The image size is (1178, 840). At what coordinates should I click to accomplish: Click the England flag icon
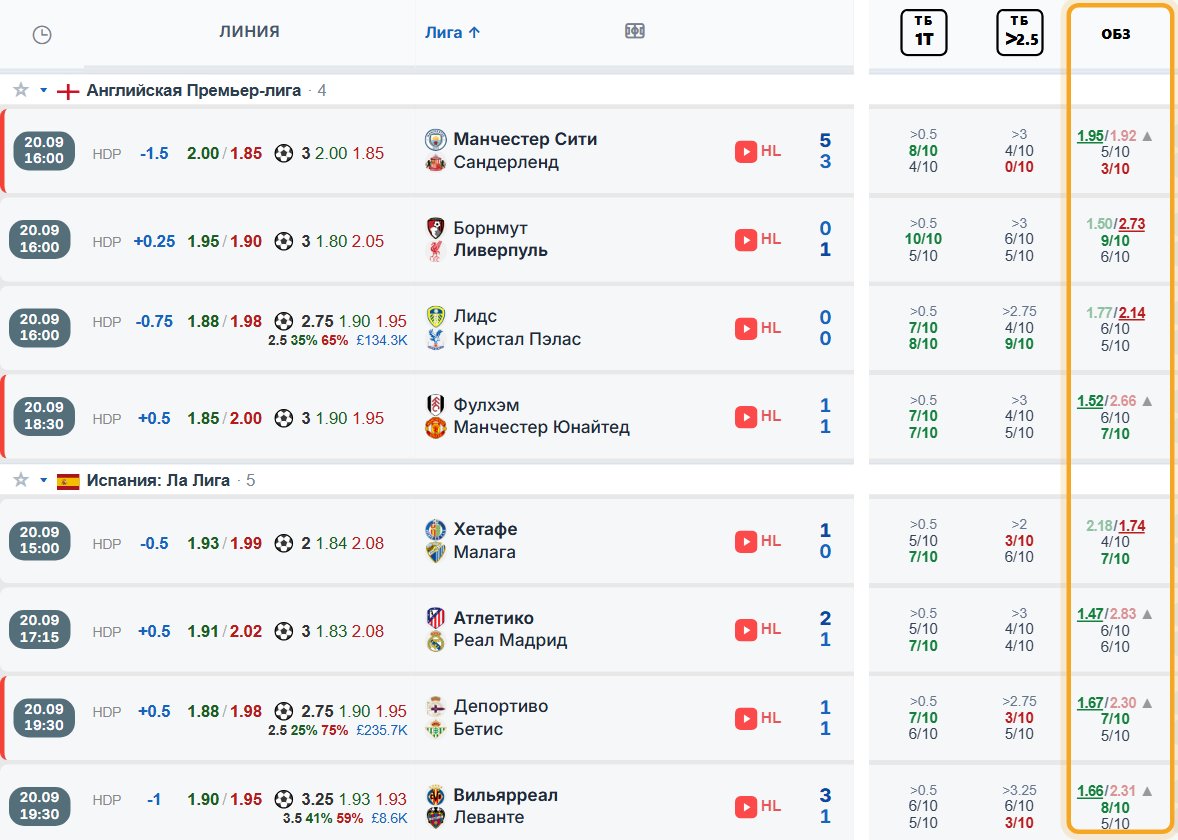[68, 92]
